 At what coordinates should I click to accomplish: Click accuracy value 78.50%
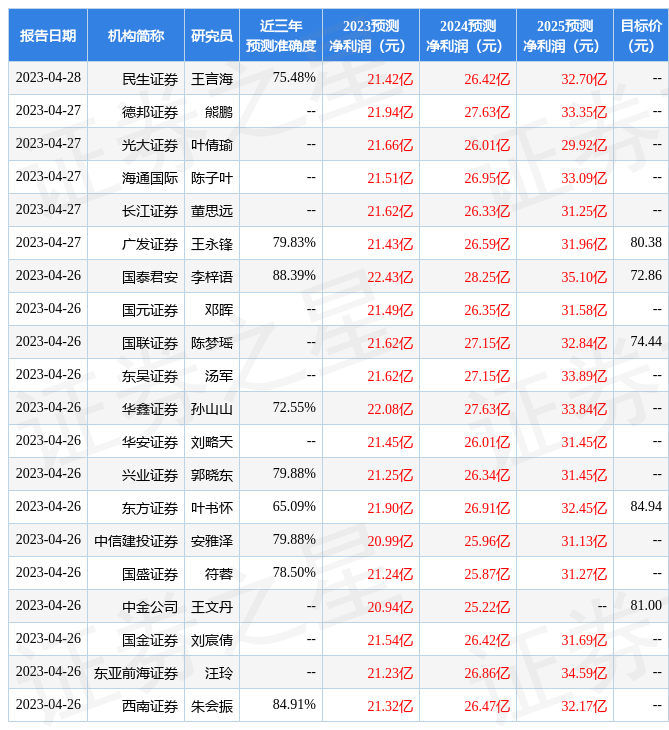coord(294,573)
